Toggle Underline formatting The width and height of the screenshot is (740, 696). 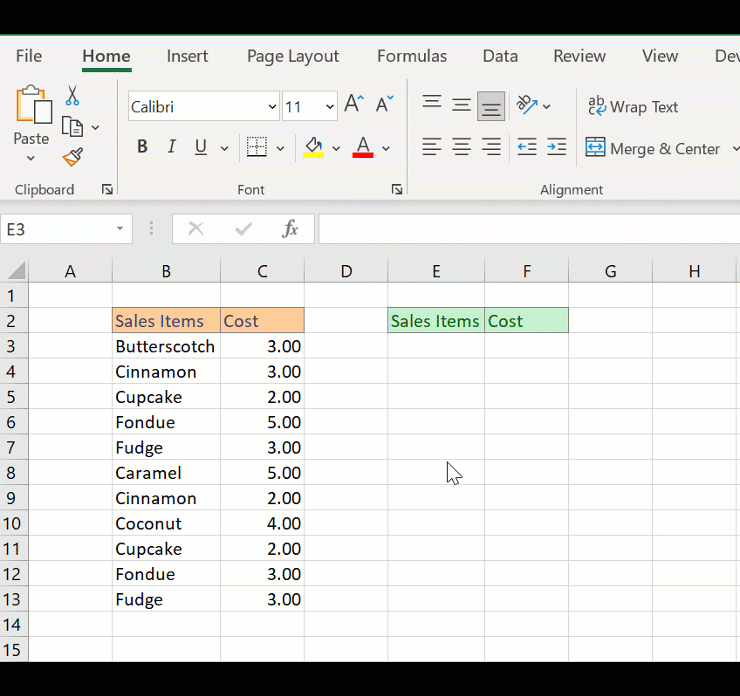click(x=201, y=147)
